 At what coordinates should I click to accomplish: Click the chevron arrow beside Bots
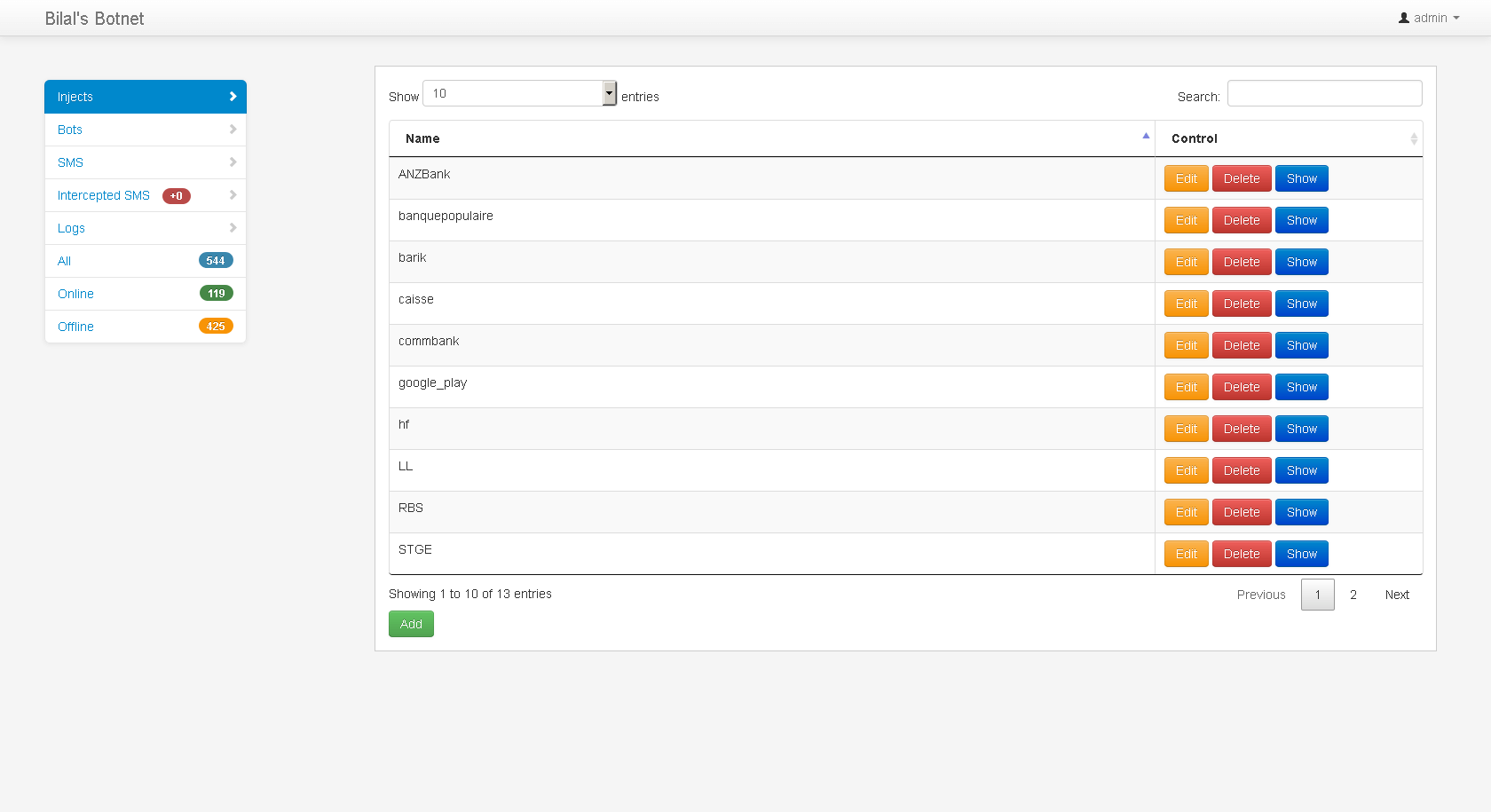(233, 130)
